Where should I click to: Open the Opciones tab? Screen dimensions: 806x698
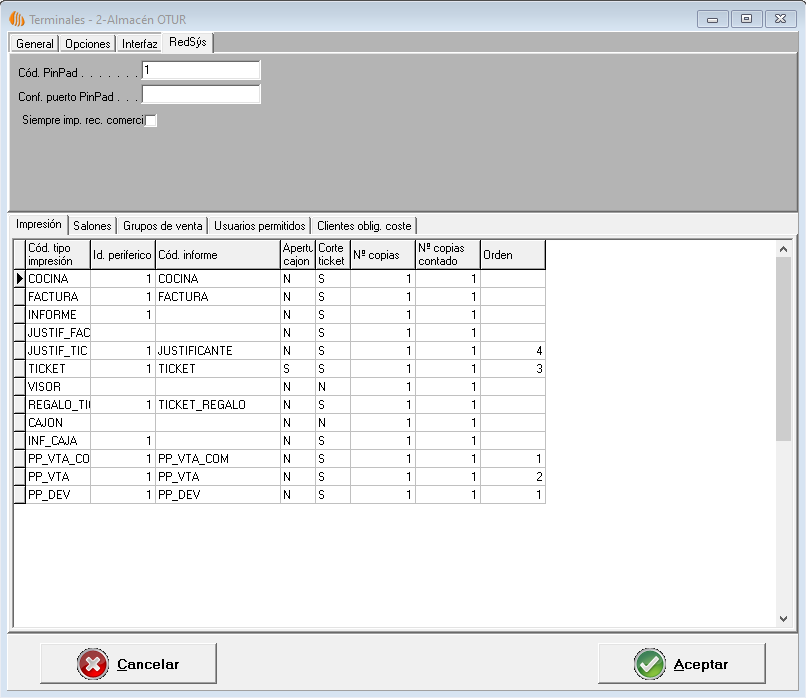click(x=88, y=44)
